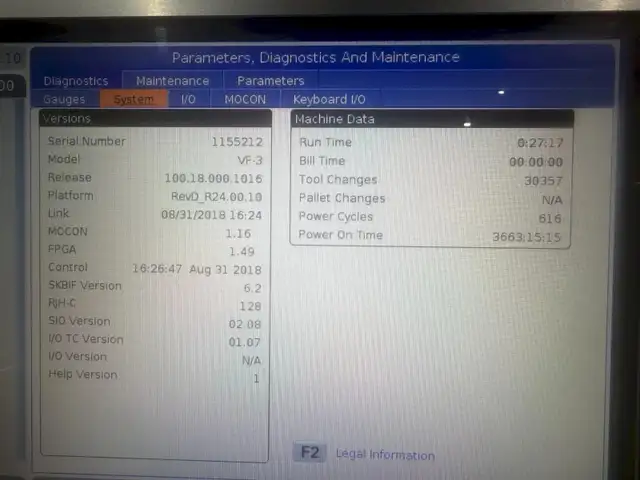Click the Versions panel header

click(153, 119)
